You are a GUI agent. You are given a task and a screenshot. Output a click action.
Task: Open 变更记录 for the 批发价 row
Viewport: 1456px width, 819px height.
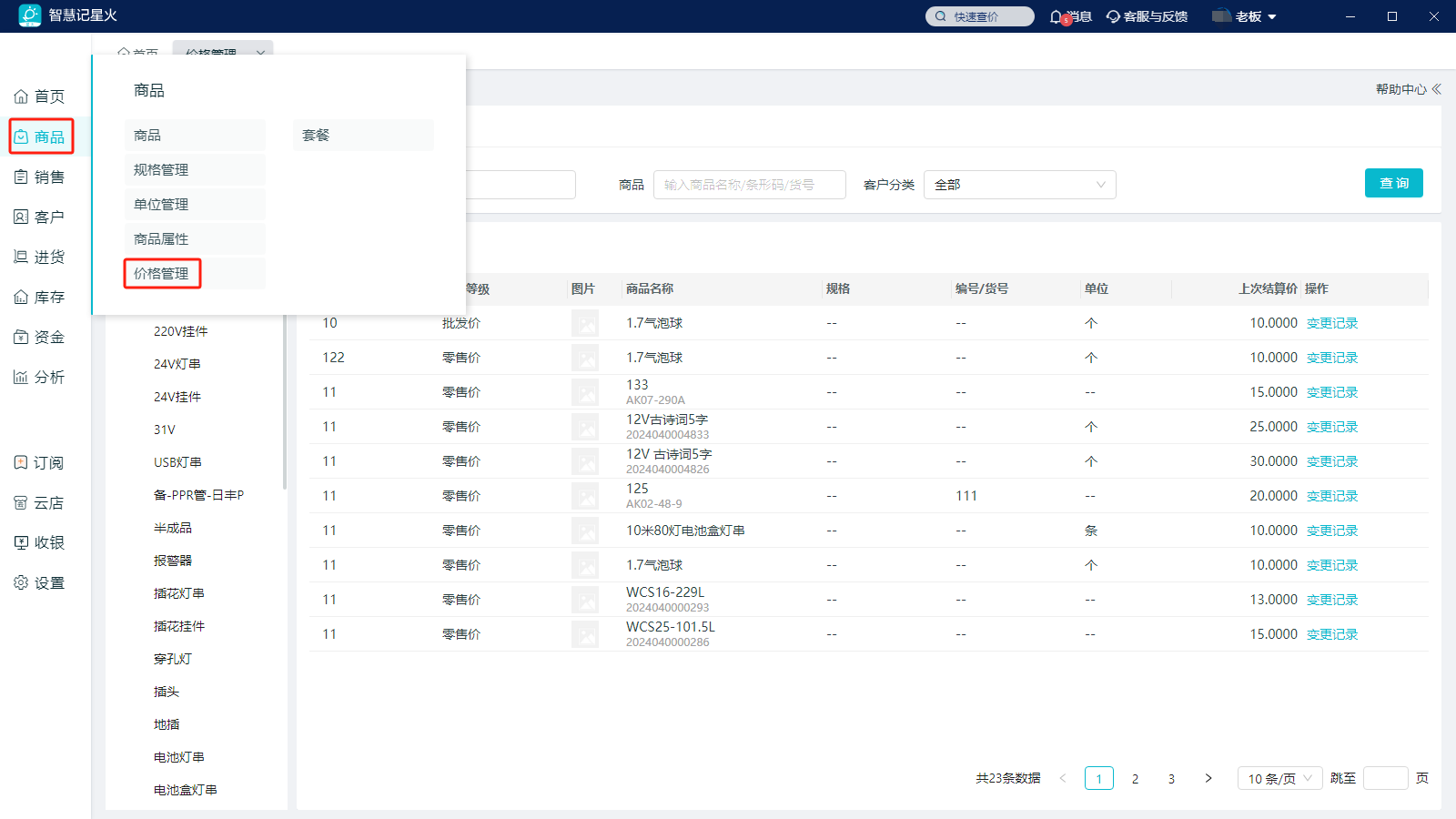(1332, 323)
